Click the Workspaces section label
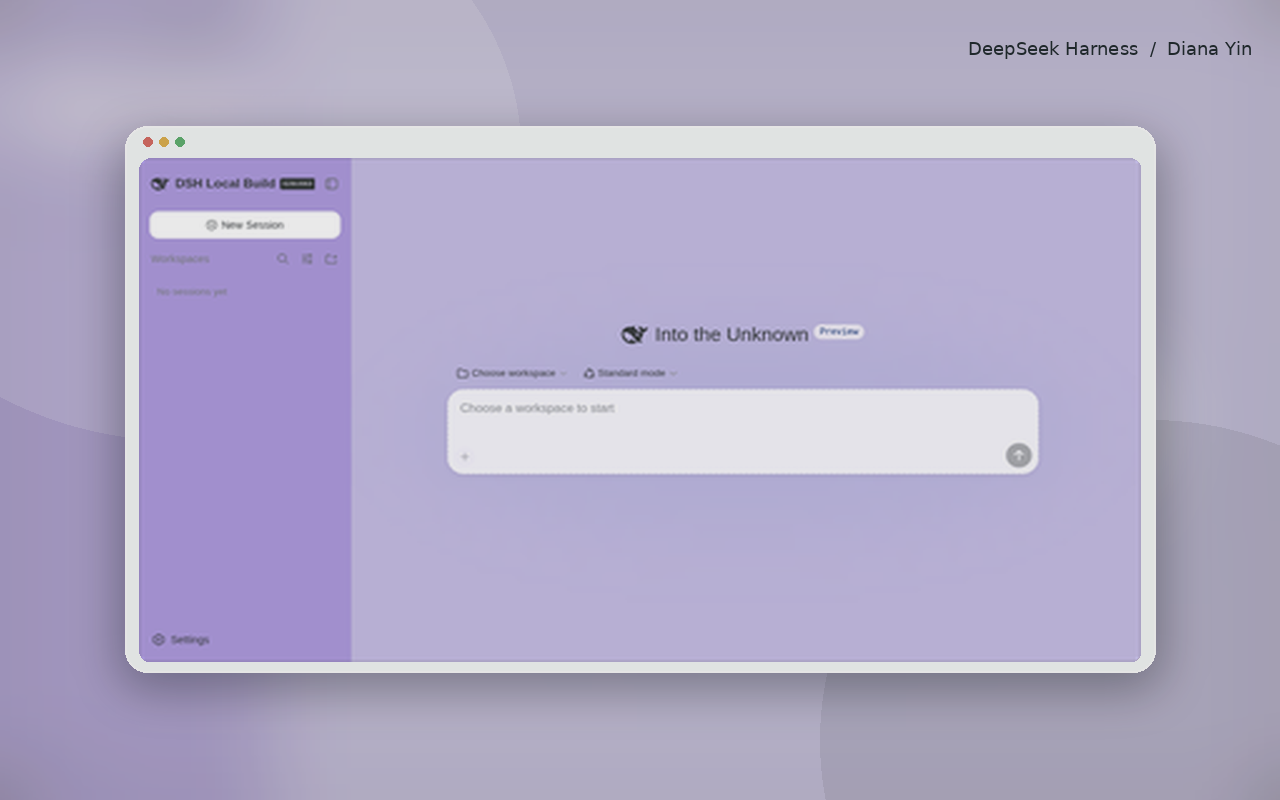The height and width of the screenshot is (800, 1280). (180, 259)
